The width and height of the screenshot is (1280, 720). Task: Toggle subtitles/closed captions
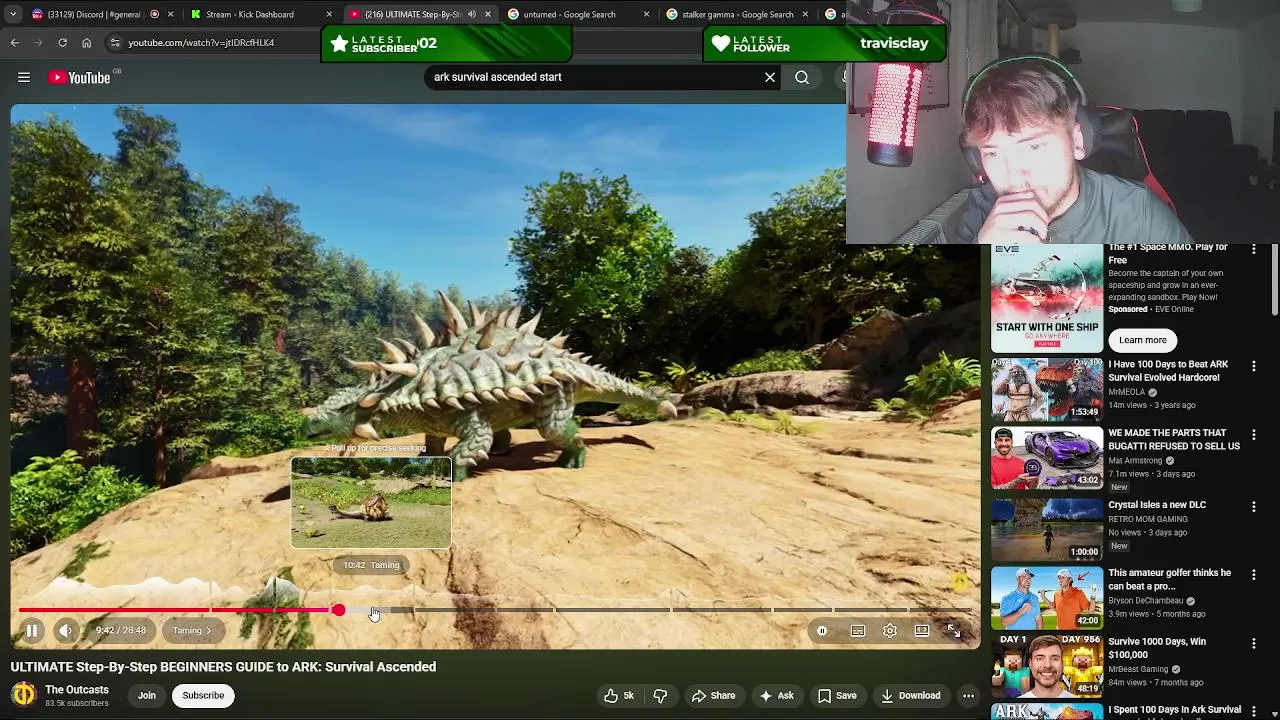(x=858, y=631)
